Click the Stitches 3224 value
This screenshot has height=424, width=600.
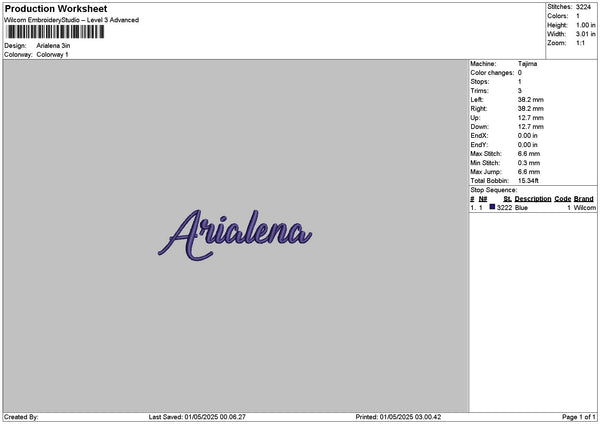pos(583,7)
